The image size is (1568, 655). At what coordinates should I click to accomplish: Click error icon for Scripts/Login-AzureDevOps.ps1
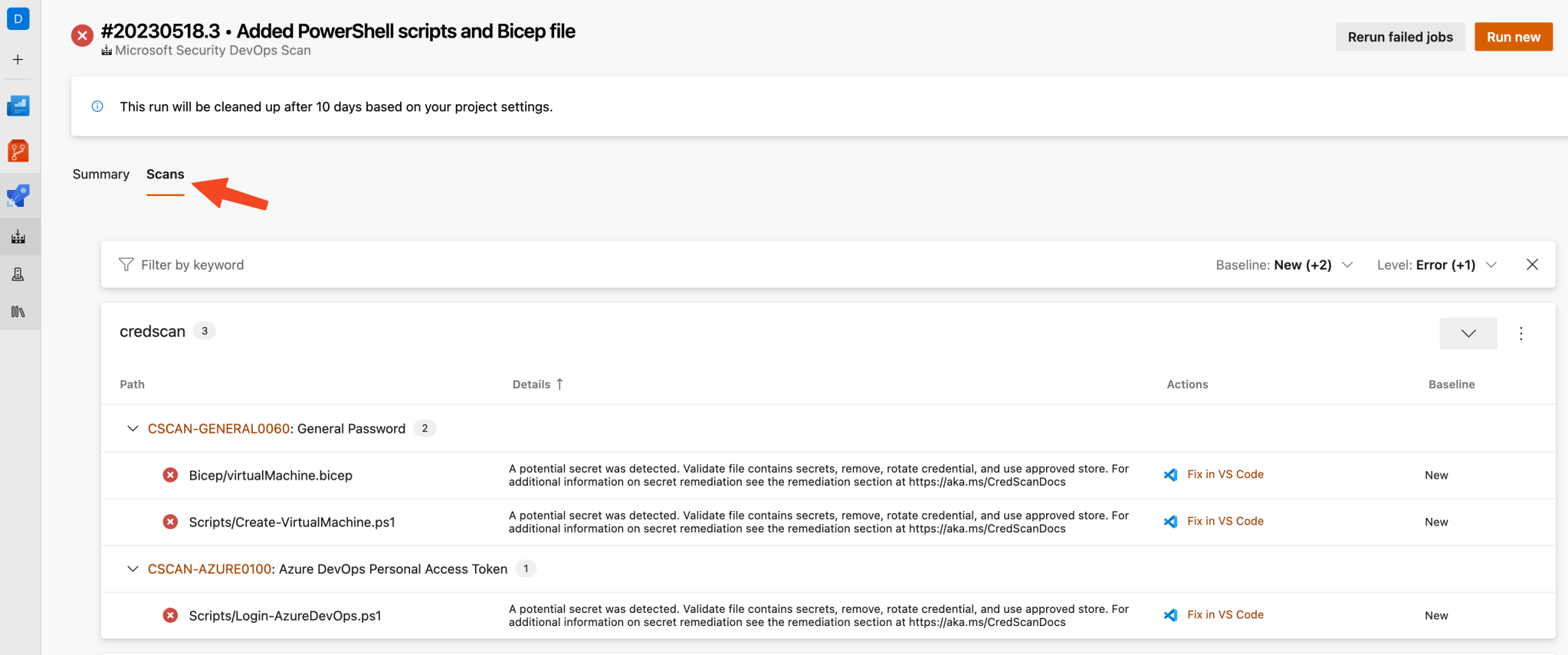pyautogui.click(x=170, y=615)
